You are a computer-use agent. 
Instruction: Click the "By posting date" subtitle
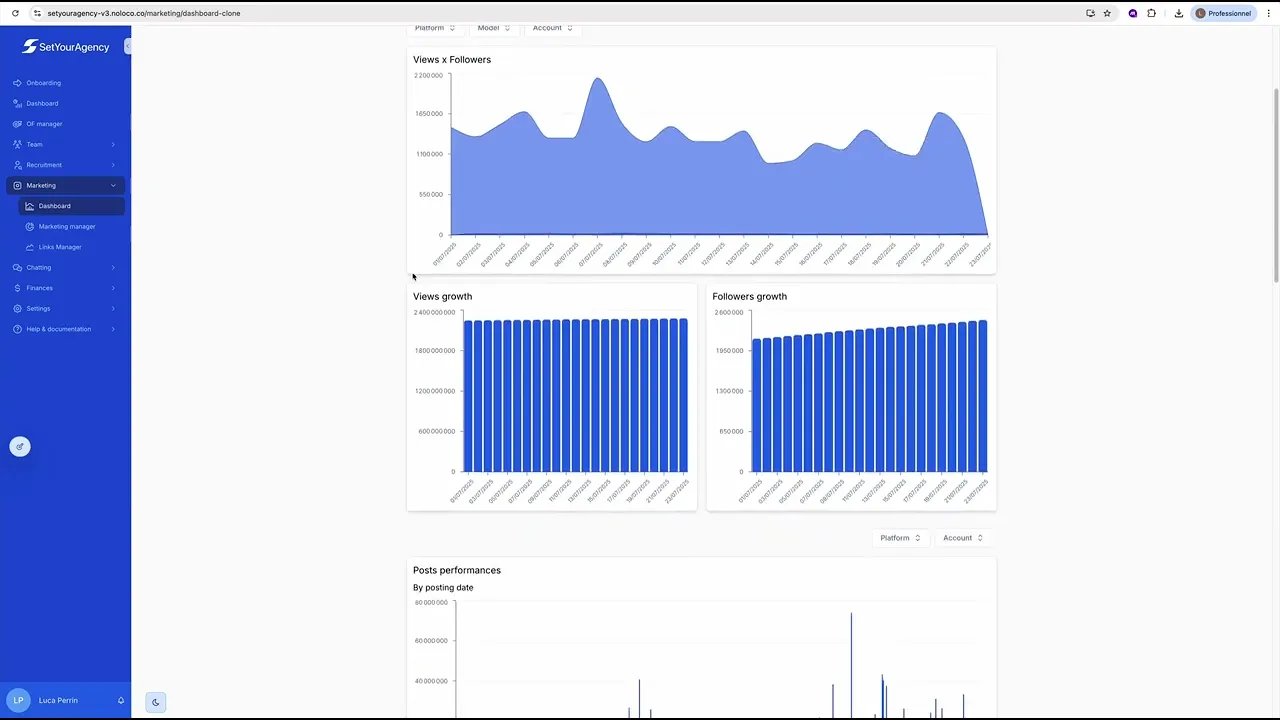tap(443, 588)
